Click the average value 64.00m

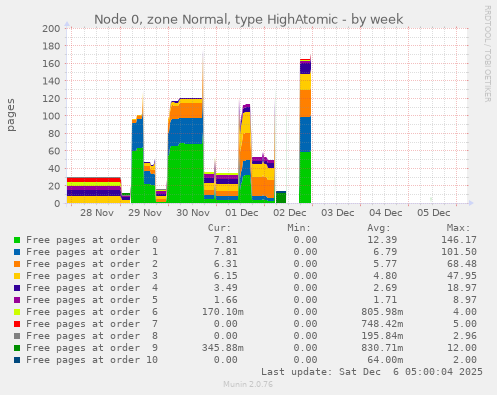point(385,360)
